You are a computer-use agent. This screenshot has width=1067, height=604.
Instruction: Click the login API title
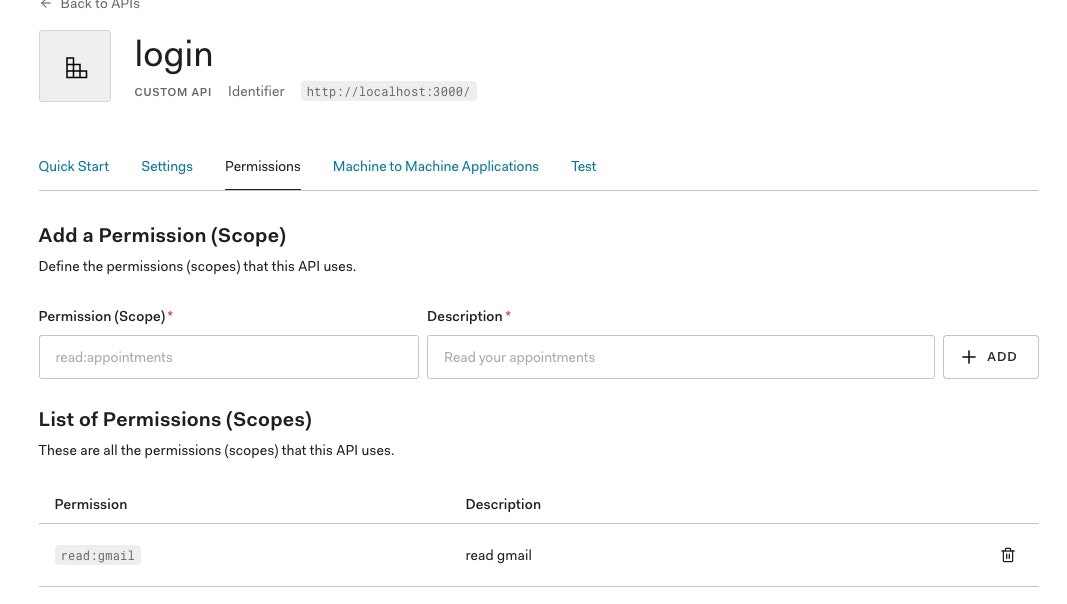(174, 54)
